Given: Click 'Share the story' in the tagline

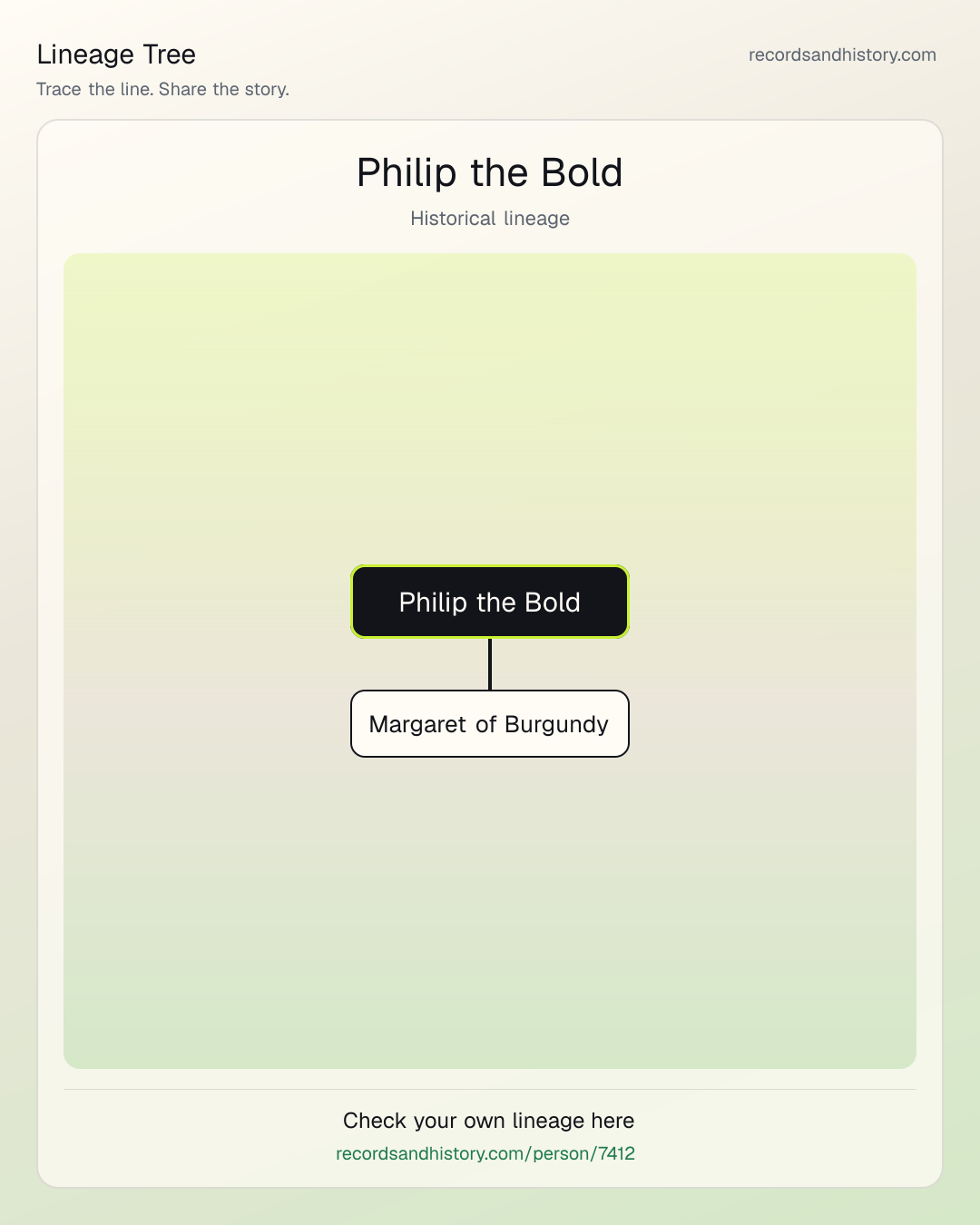Looking at the screenshot, I should [222, 89].
